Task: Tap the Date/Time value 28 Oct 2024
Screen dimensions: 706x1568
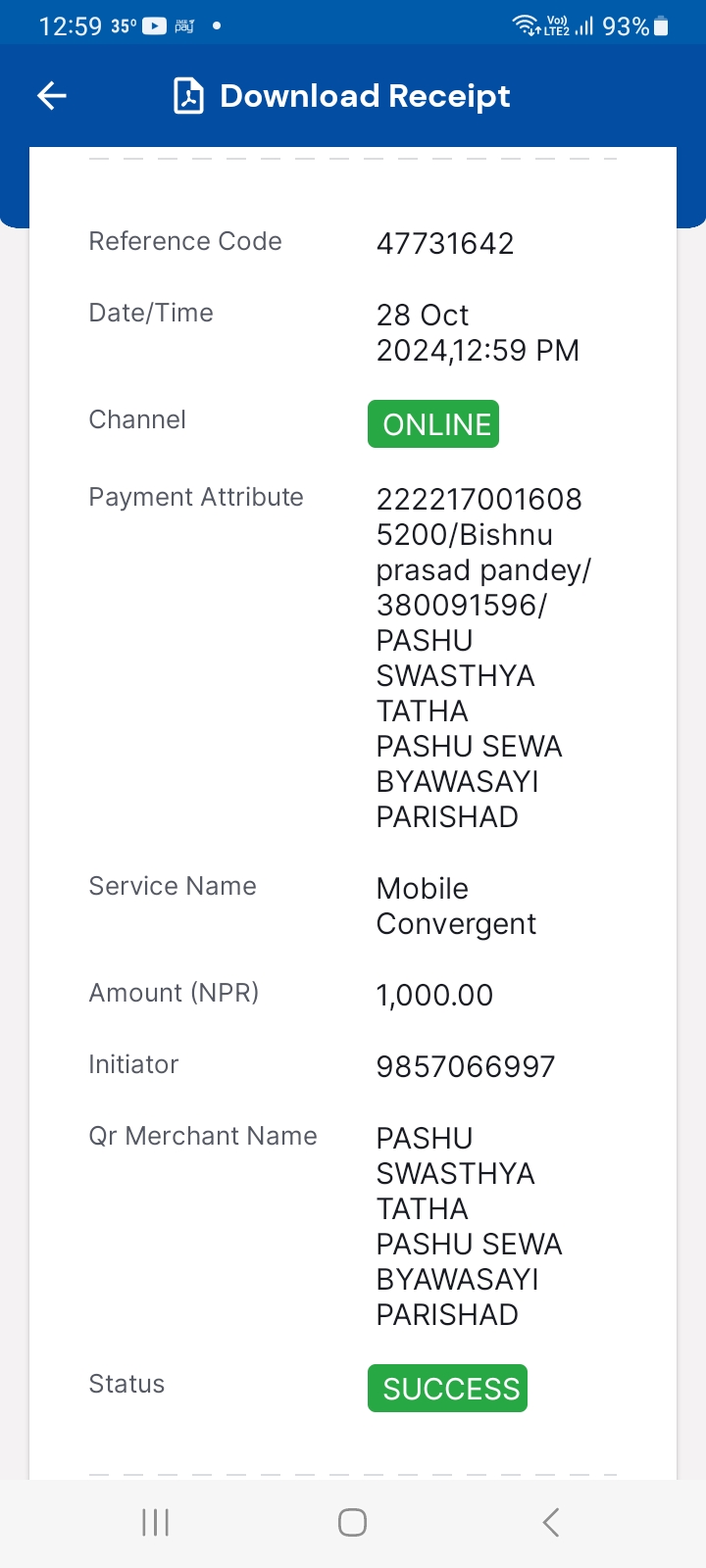Action: [478, 332]
